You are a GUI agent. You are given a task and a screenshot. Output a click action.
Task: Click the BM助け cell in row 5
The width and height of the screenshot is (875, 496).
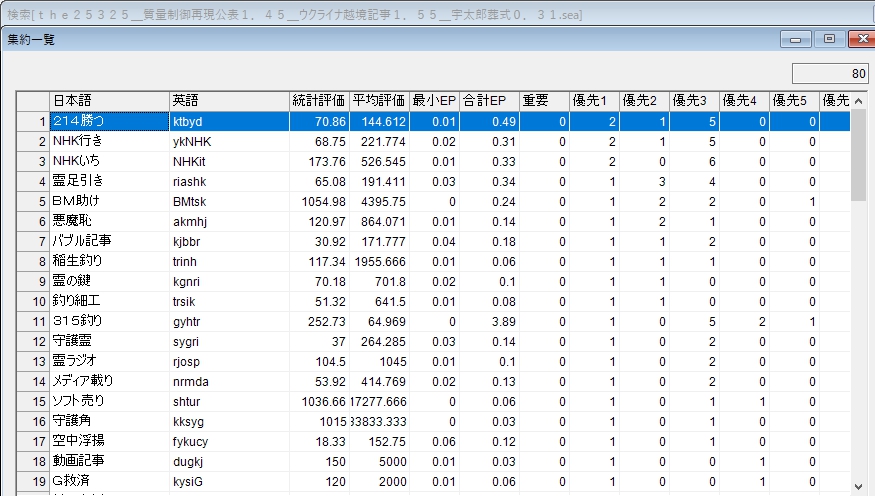[x=109, y=201]
